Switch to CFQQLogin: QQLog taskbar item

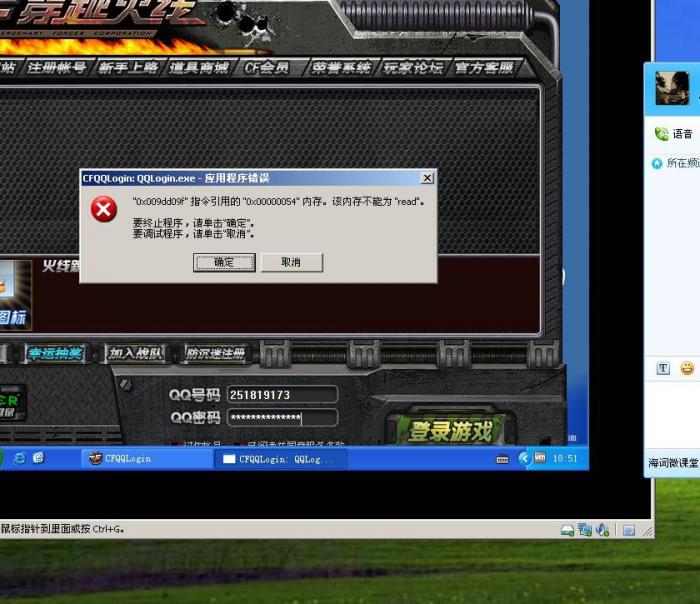(280, 458)
